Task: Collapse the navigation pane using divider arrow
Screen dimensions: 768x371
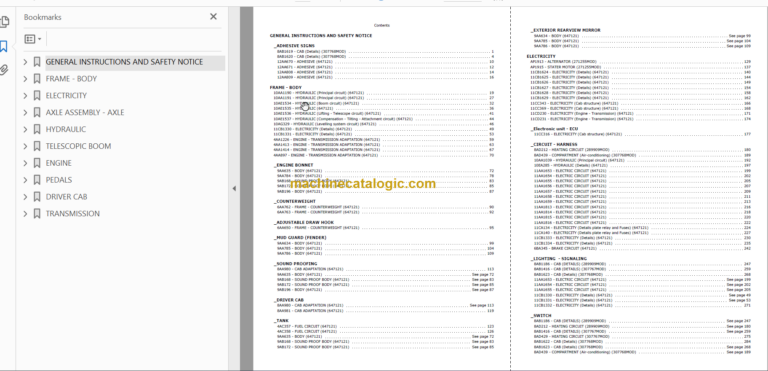Action: 234,188
